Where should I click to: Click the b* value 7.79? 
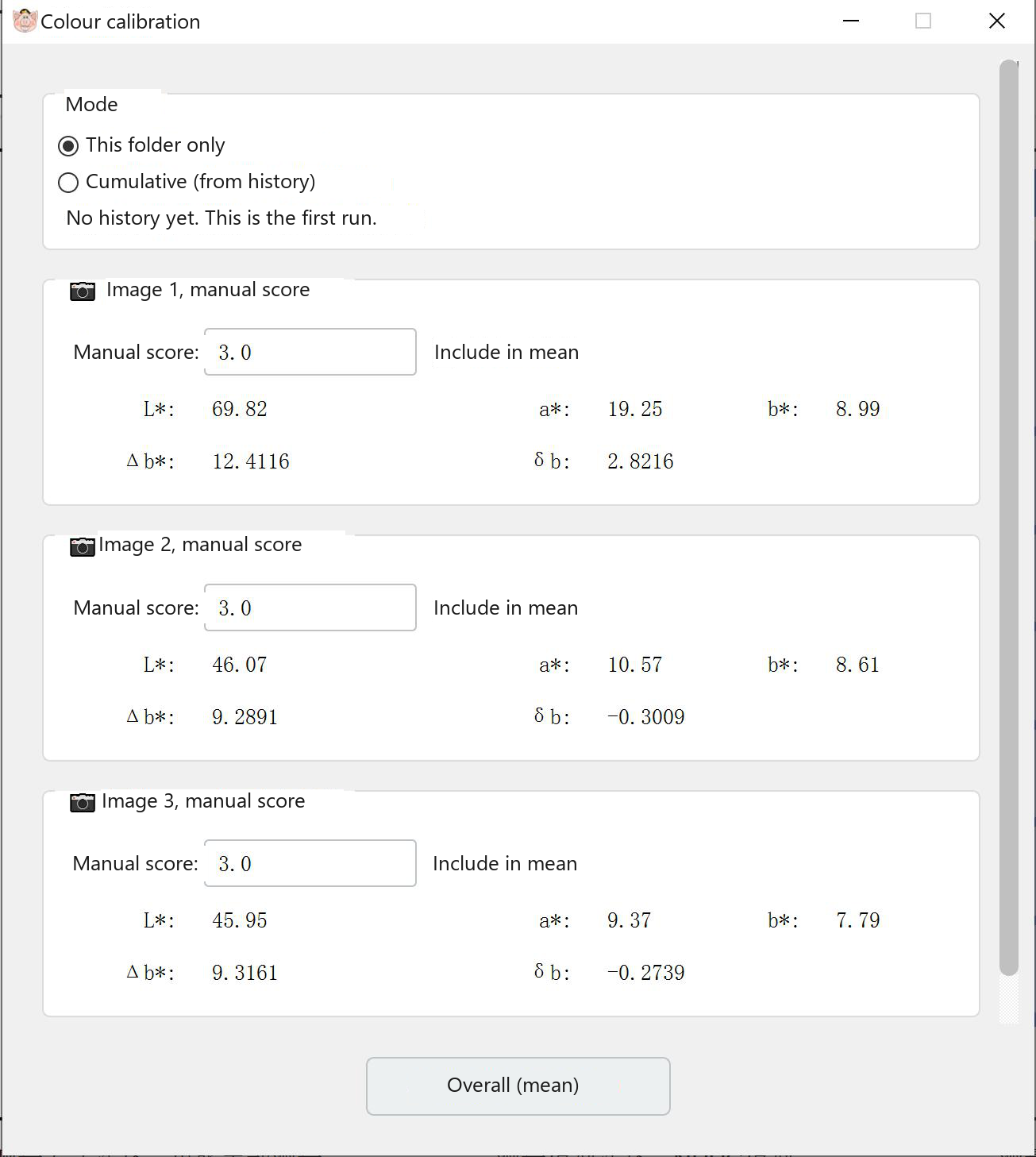858,920
